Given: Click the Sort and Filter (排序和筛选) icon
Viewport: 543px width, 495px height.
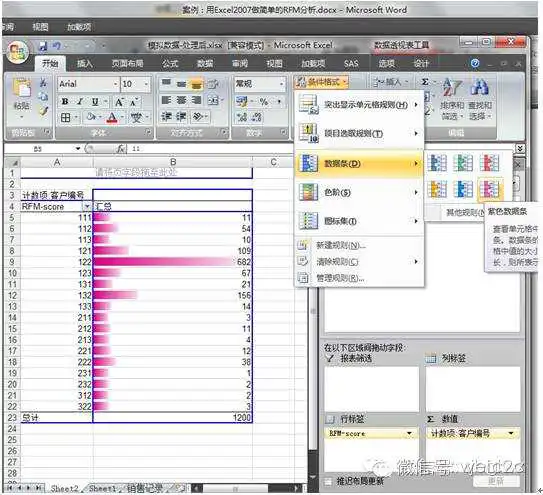Looking at the screenshot, I should click(x=452, y=99).
